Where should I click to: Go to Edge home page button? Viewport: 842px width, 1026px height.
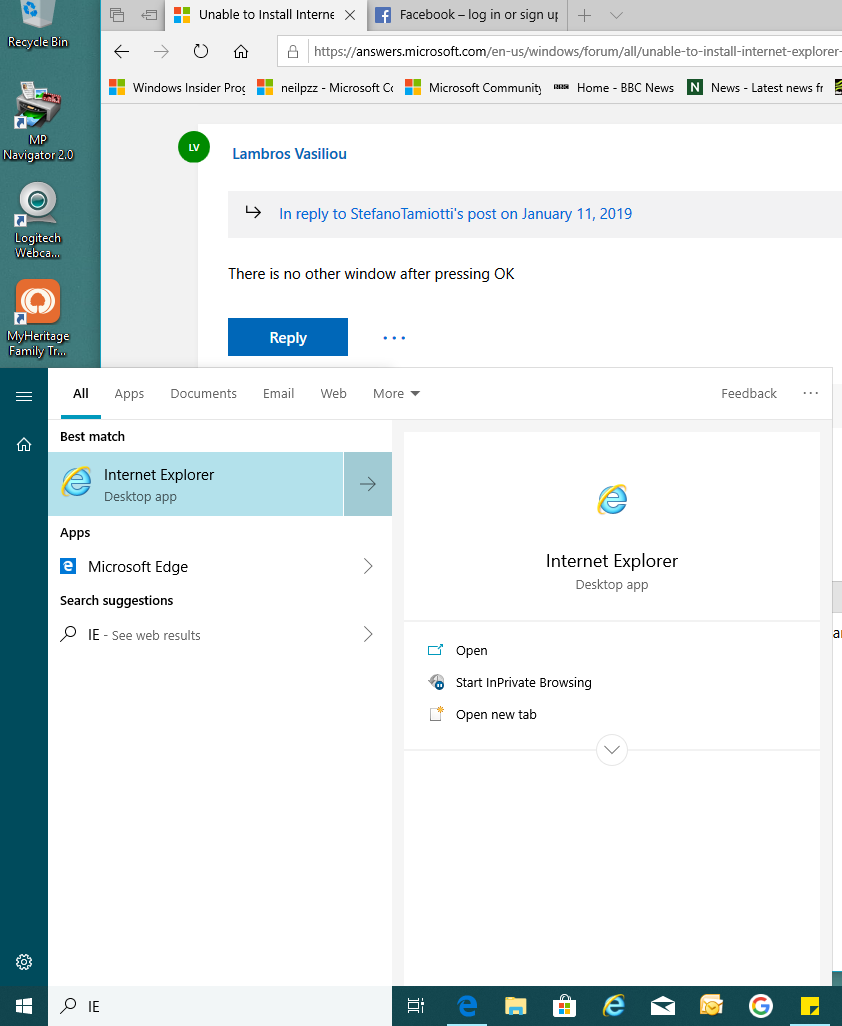(x=241, y=52)
